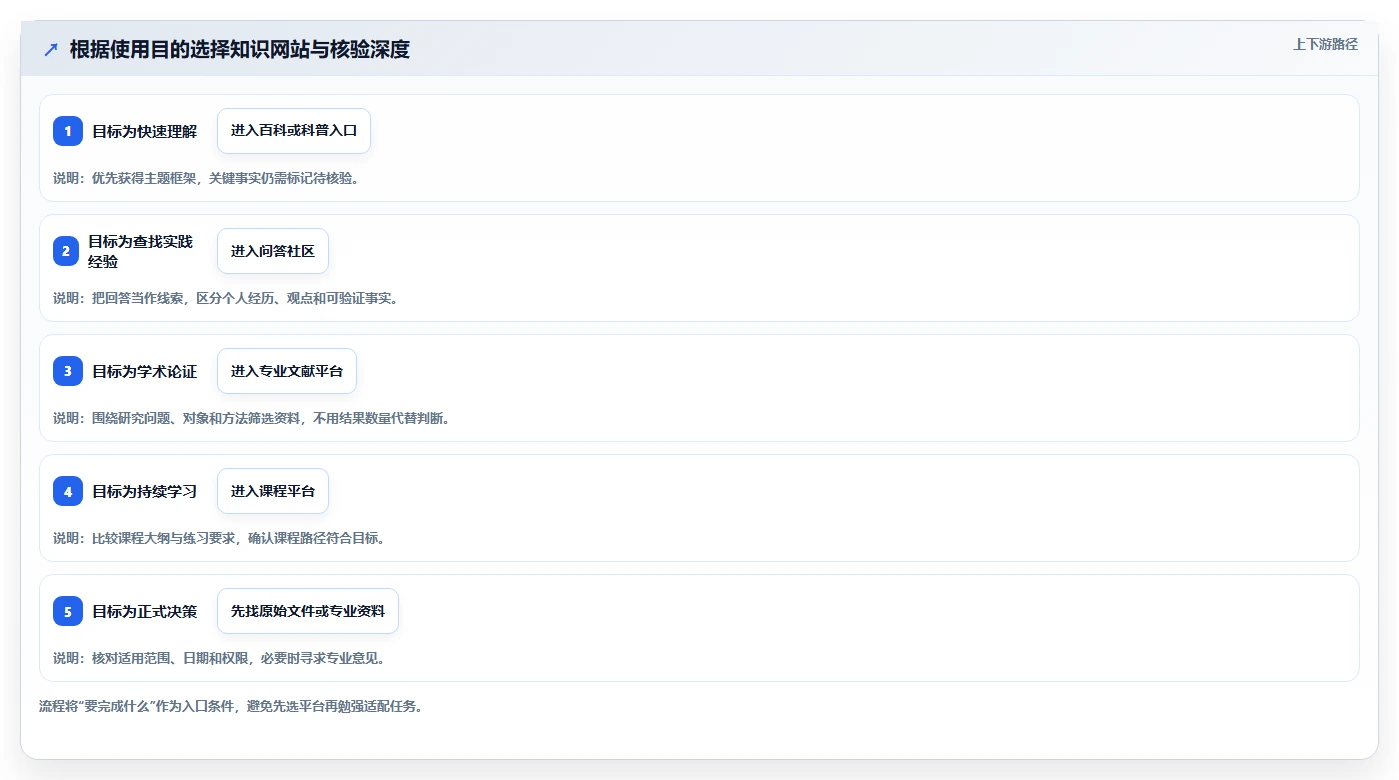Choose 先找原始文件或专业资料 button
This screenshot has width=1399, height=780.
pos(308,611)
